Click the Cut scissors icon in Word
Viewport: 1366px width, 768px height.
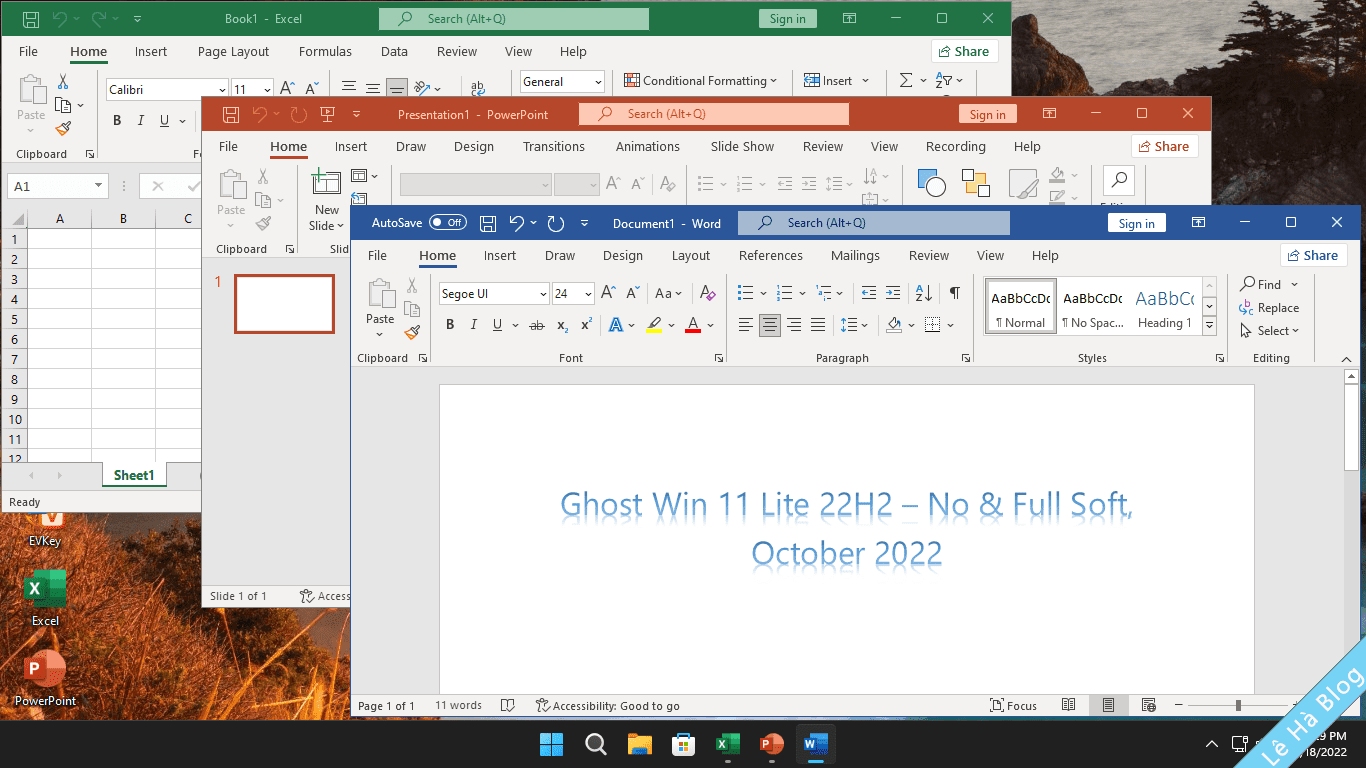(412, 286)
